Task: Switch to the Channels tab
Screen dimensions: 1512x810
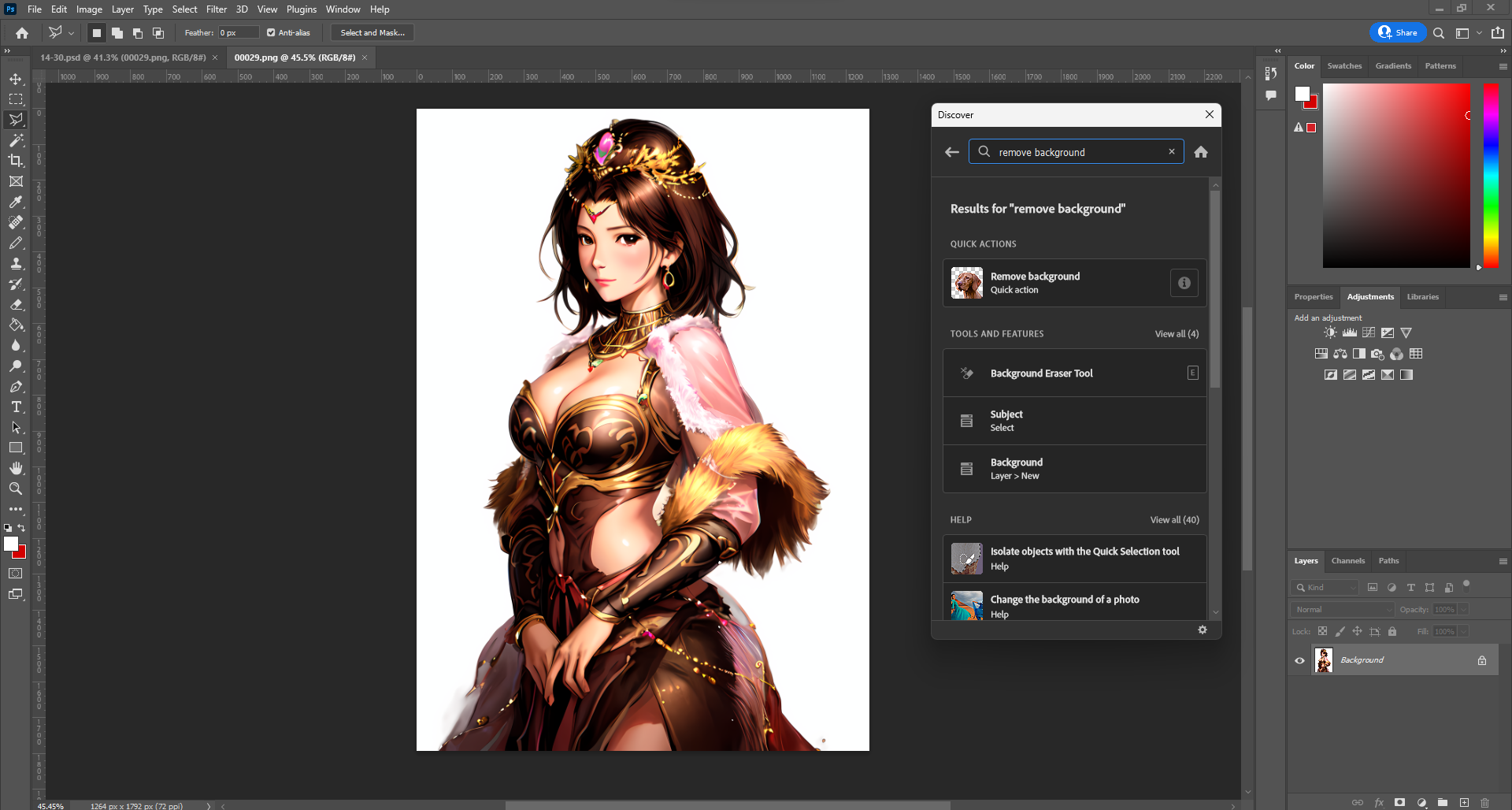Action: tap(1348, 561)
